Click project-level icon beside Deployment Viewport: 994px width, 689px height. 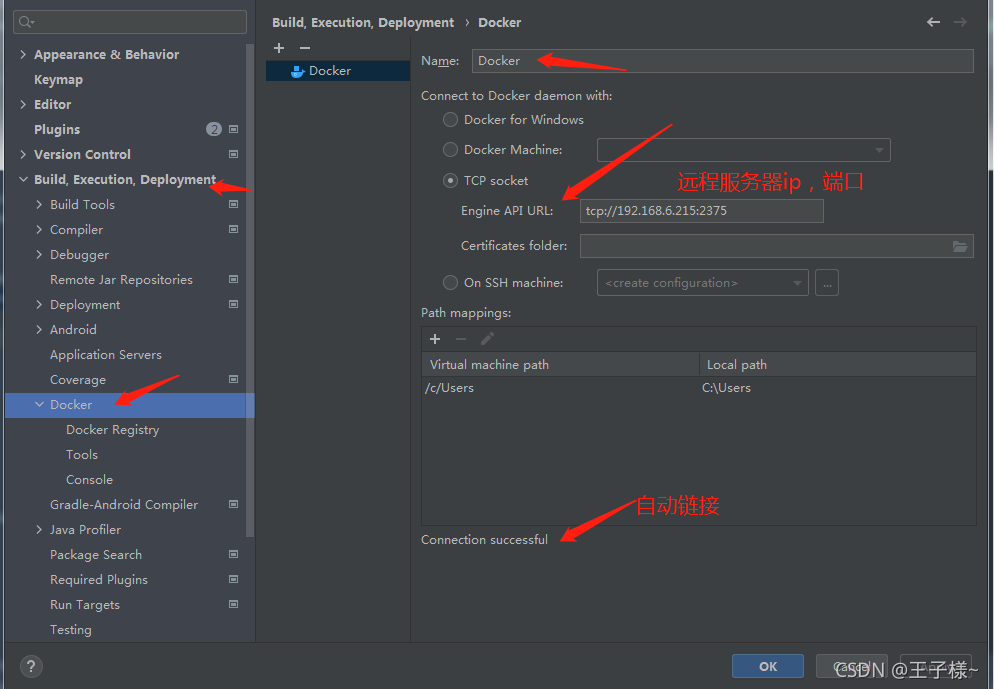click(233, 304)
